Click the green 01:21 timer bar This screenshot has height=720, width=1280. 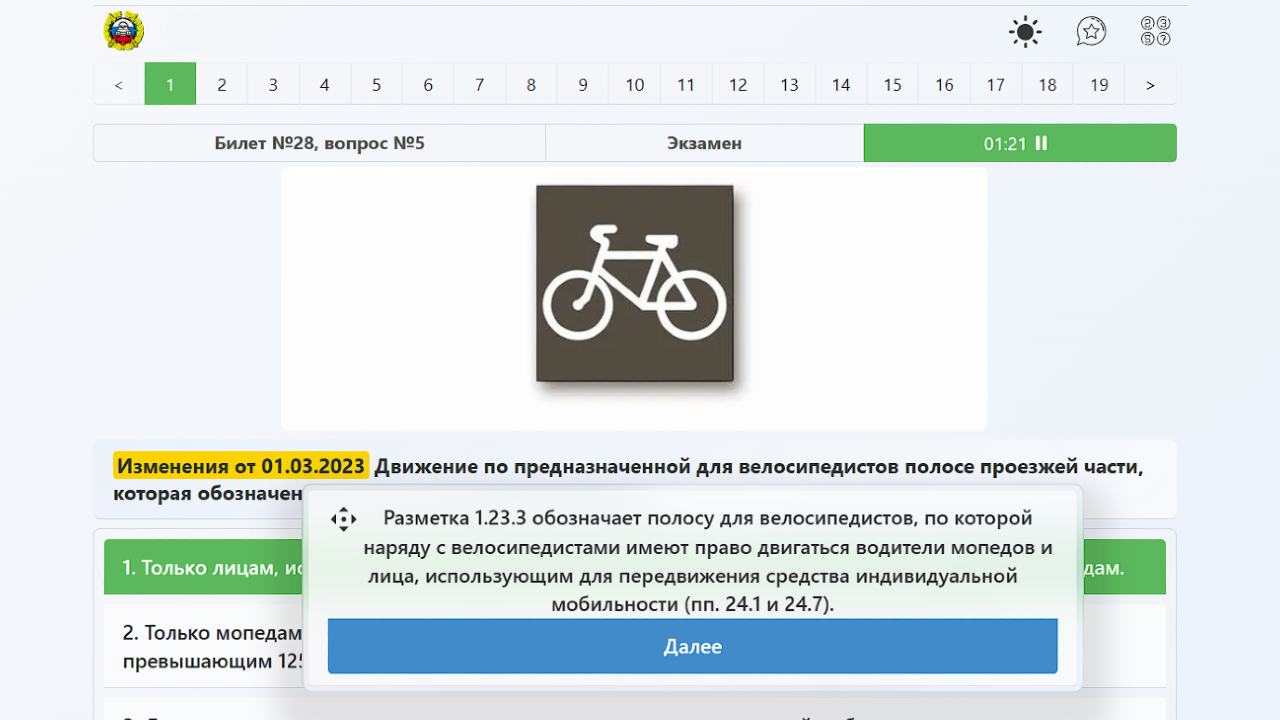point(1019,143)
